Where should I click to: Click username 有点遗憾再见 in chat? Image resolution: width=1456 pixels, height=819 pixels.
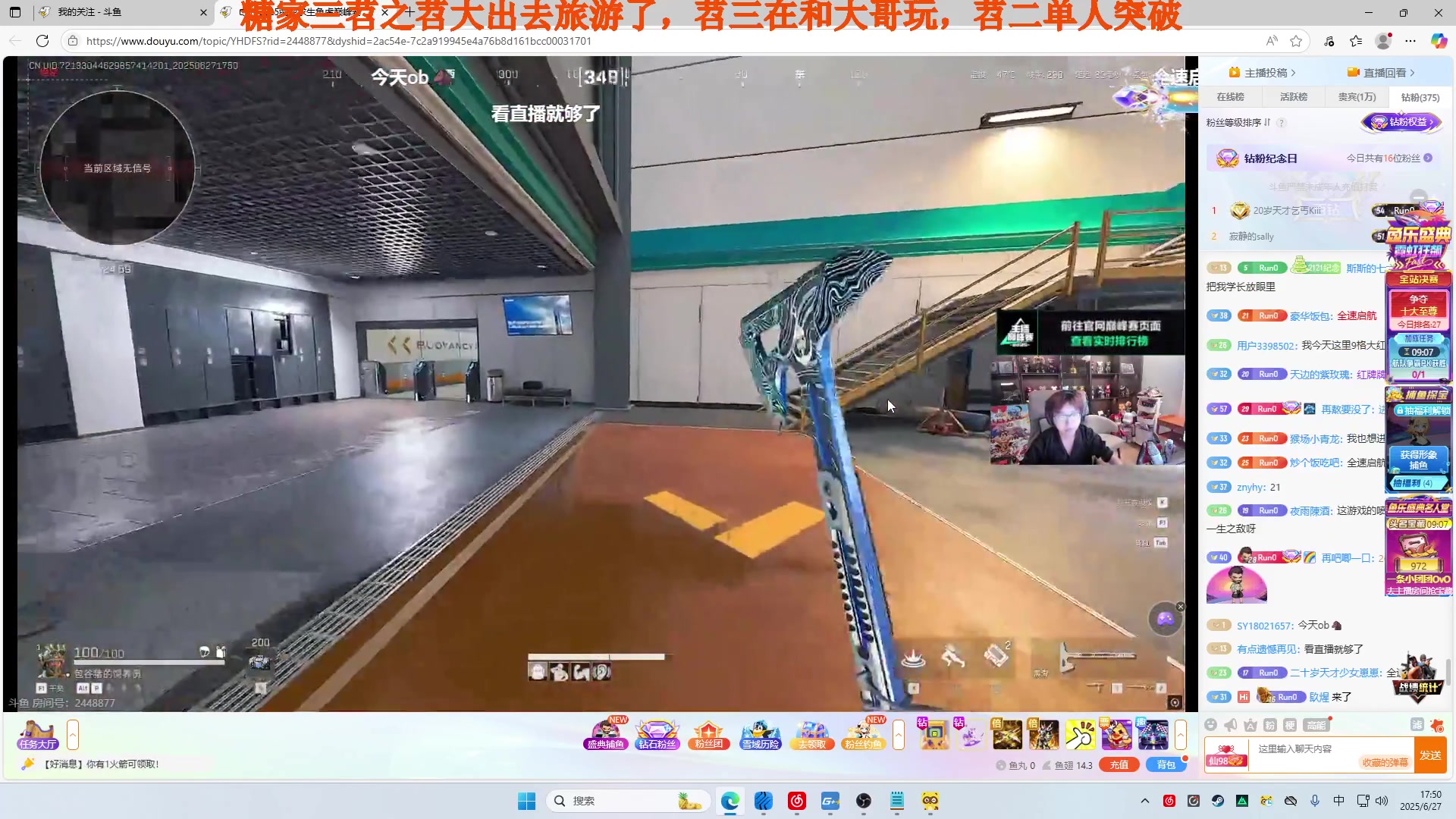coord(1267,649)
